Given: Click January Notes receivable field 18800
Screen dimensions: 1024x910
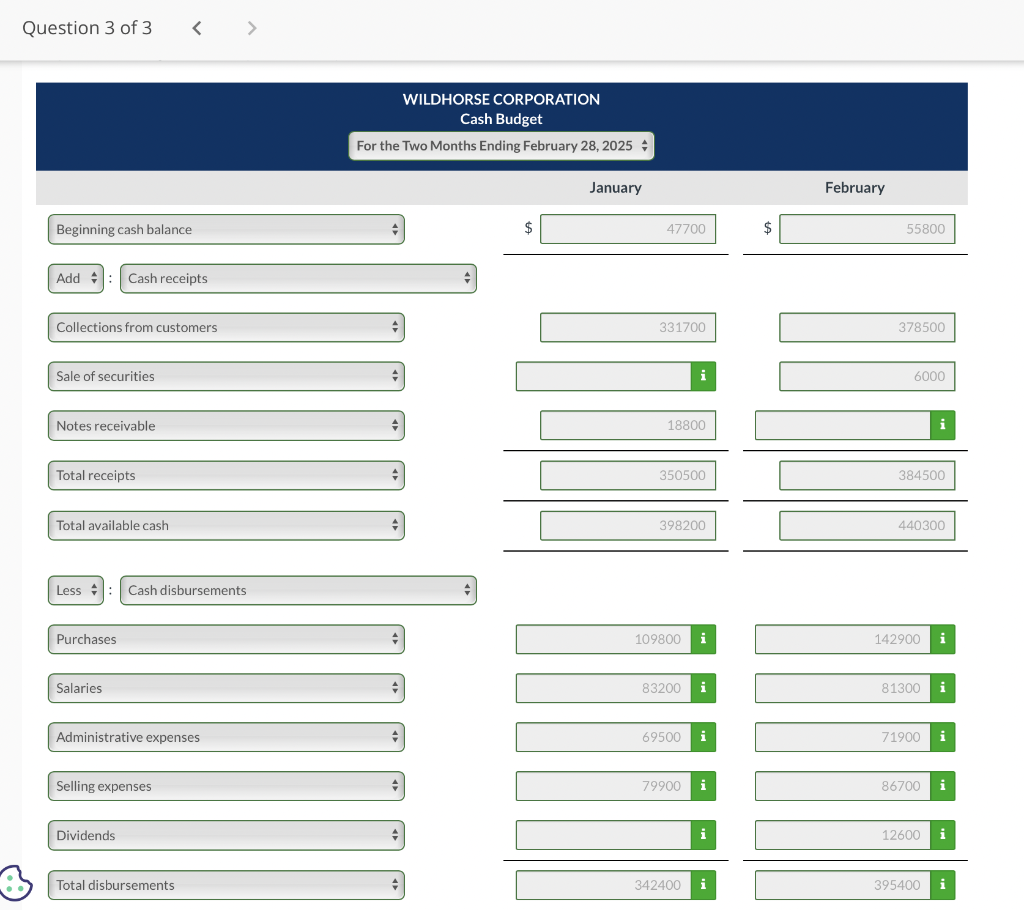Looking at the screenshot, I should click(x=628, y=425).
